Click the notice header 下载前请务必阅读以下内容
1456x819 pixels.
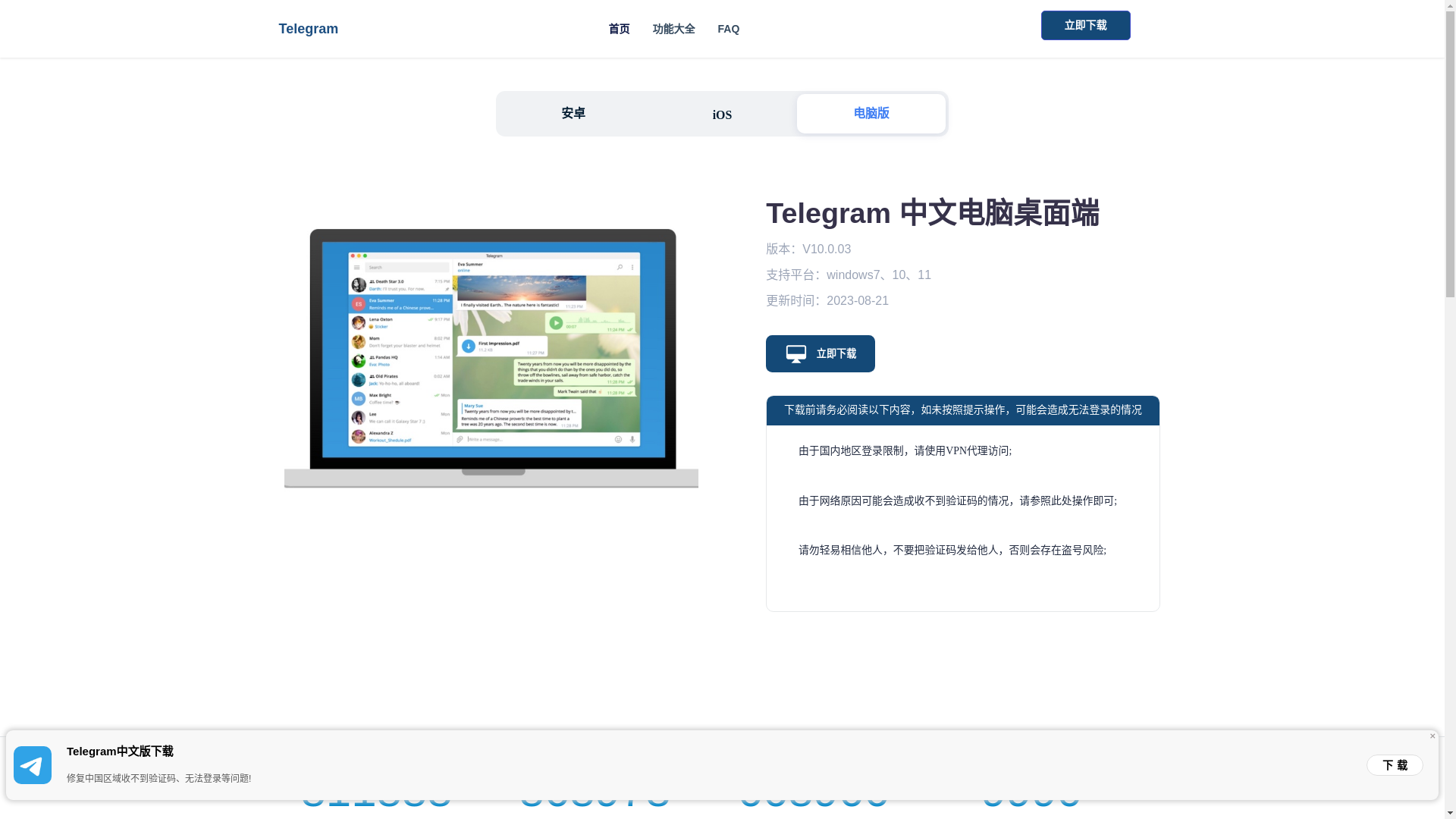coord(962,410)
